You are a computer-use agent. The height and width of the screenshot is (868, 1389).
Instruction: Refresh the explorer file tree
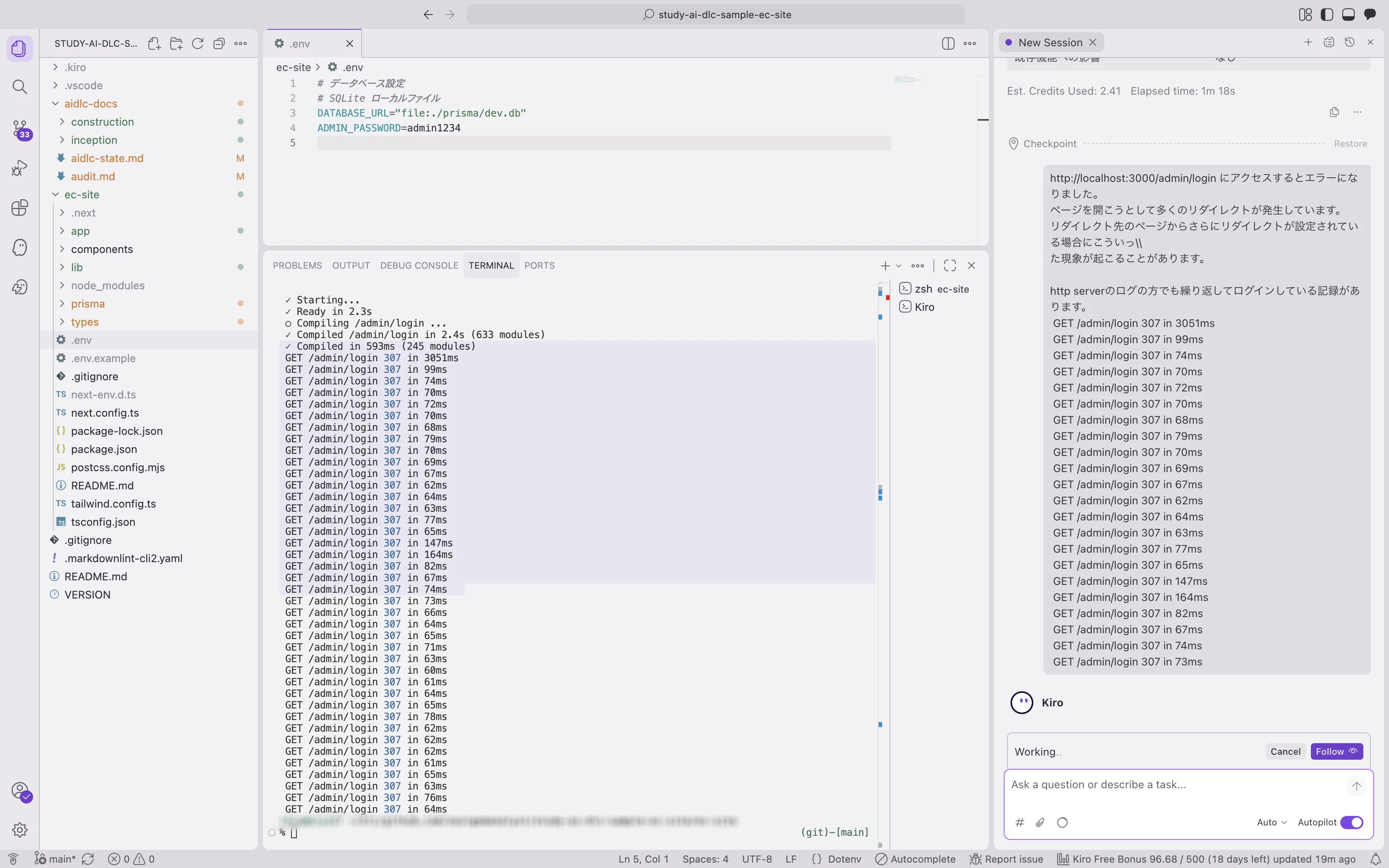pos(198,44)
